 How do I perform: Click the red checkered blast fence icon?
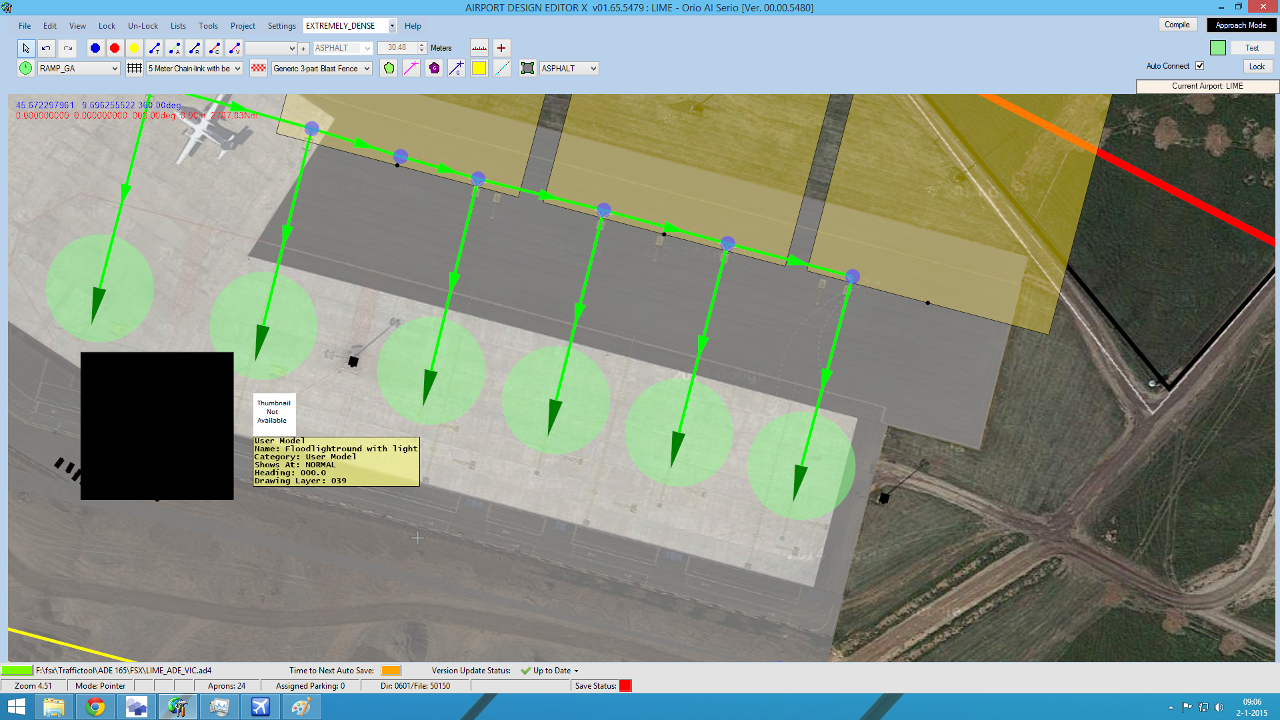click(259, 68)
